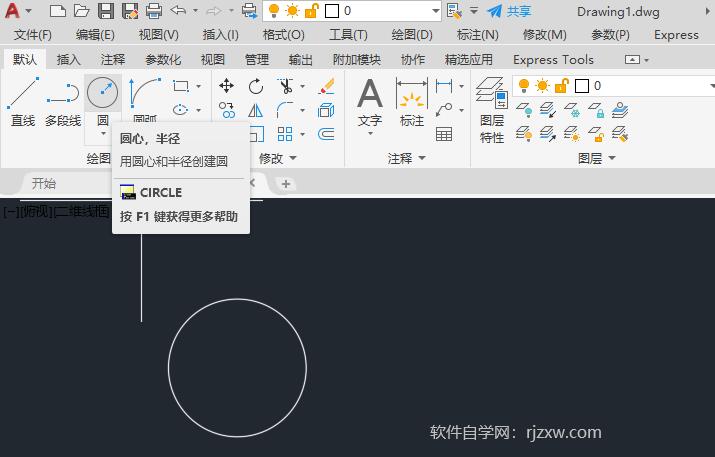This screenshot has width=715, height=457.
Task: Open the Draw (绘图) menu
Action: coord(412,35)
